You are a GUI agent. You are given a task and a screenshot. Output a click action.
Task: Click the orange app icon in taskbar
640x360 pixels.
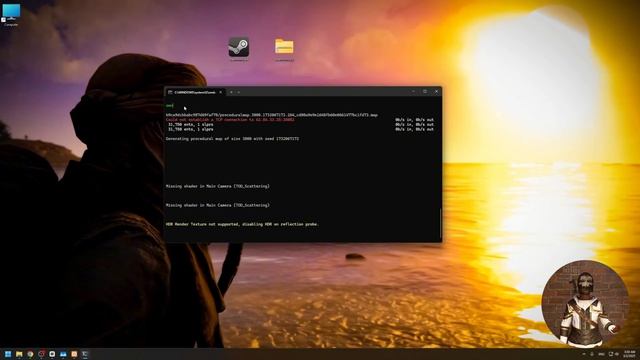pos(74,354)
